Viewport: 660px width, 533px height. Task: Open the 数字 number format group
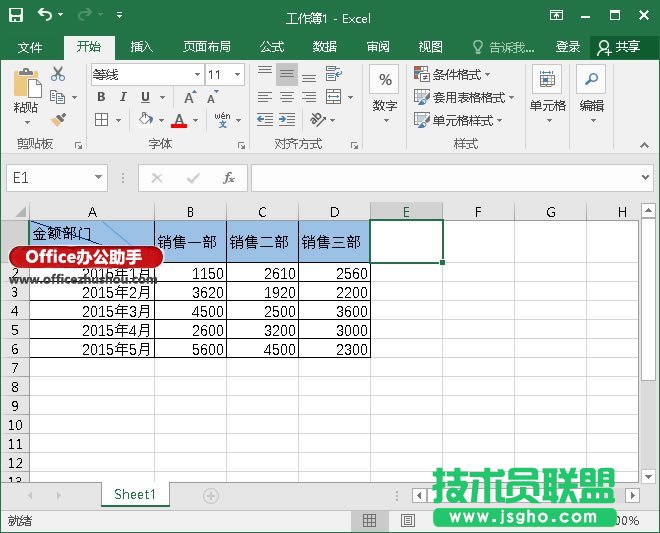point(385,95)
